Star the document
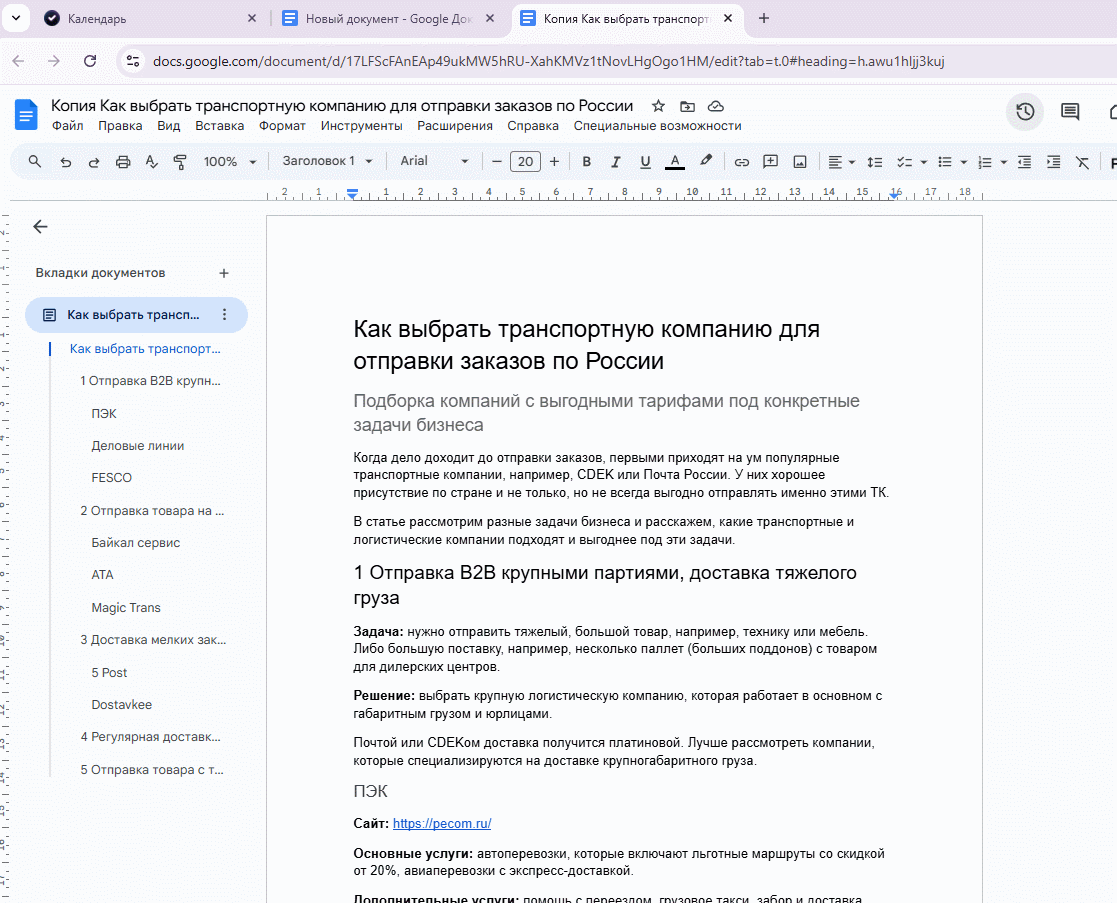Image resolution: width=1117 pixels, height=903 pixels. pyautogui.click(x=658, y=106)
